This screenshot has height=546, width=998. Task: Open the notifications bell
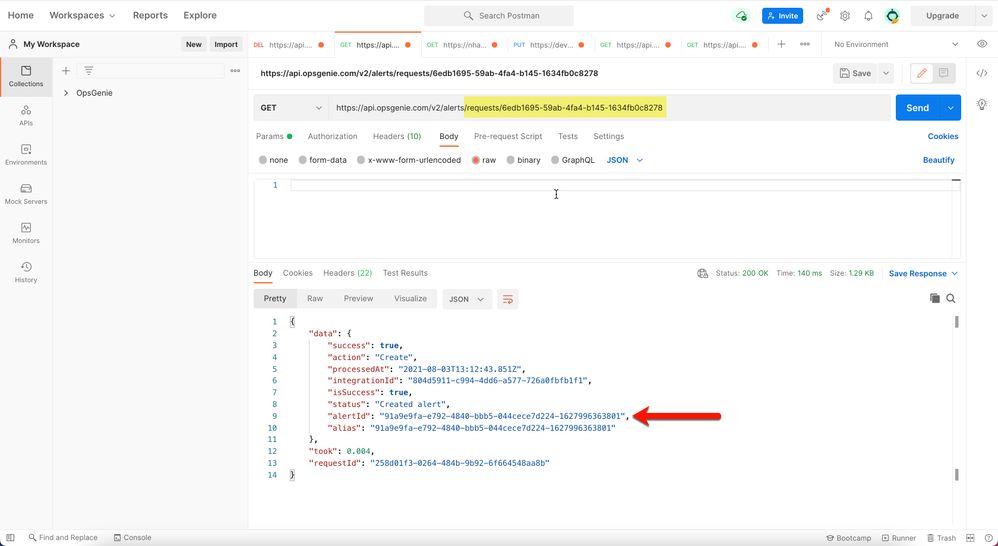point(868,16)
